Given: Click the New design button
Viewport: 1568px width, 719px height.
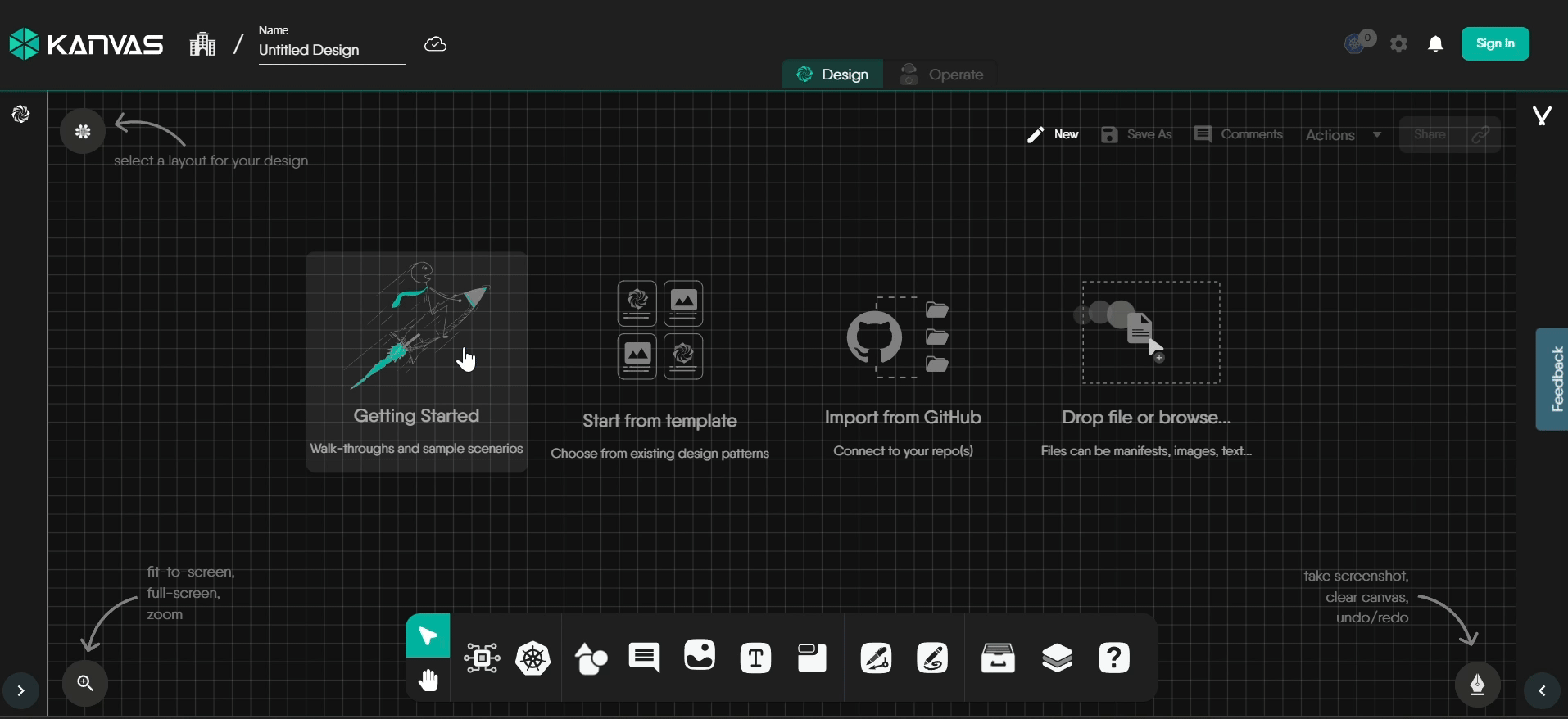Looking at the screenshot, I should click(1054, 134).
